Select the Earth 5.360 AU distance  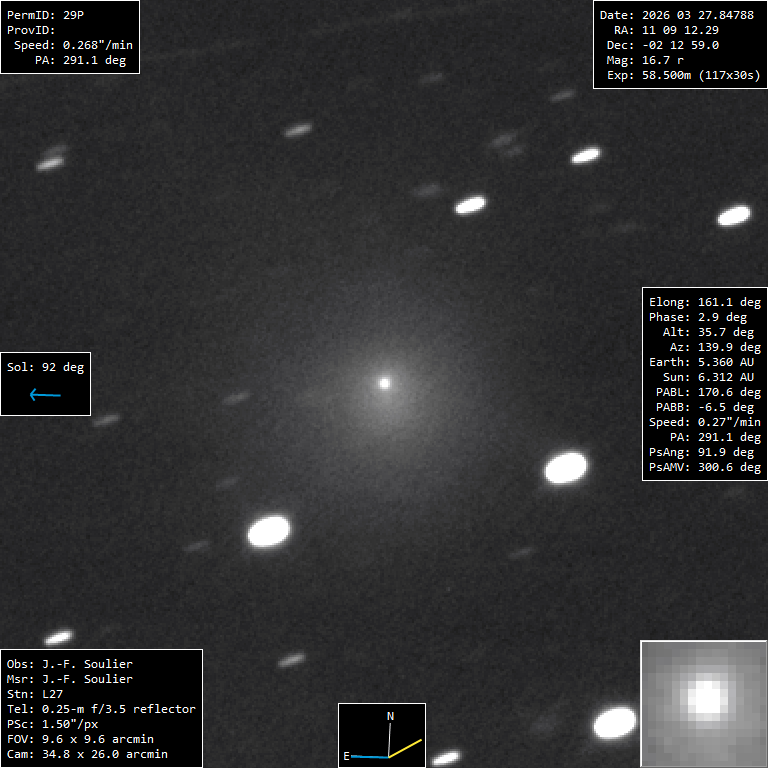[x=704, y=362]
